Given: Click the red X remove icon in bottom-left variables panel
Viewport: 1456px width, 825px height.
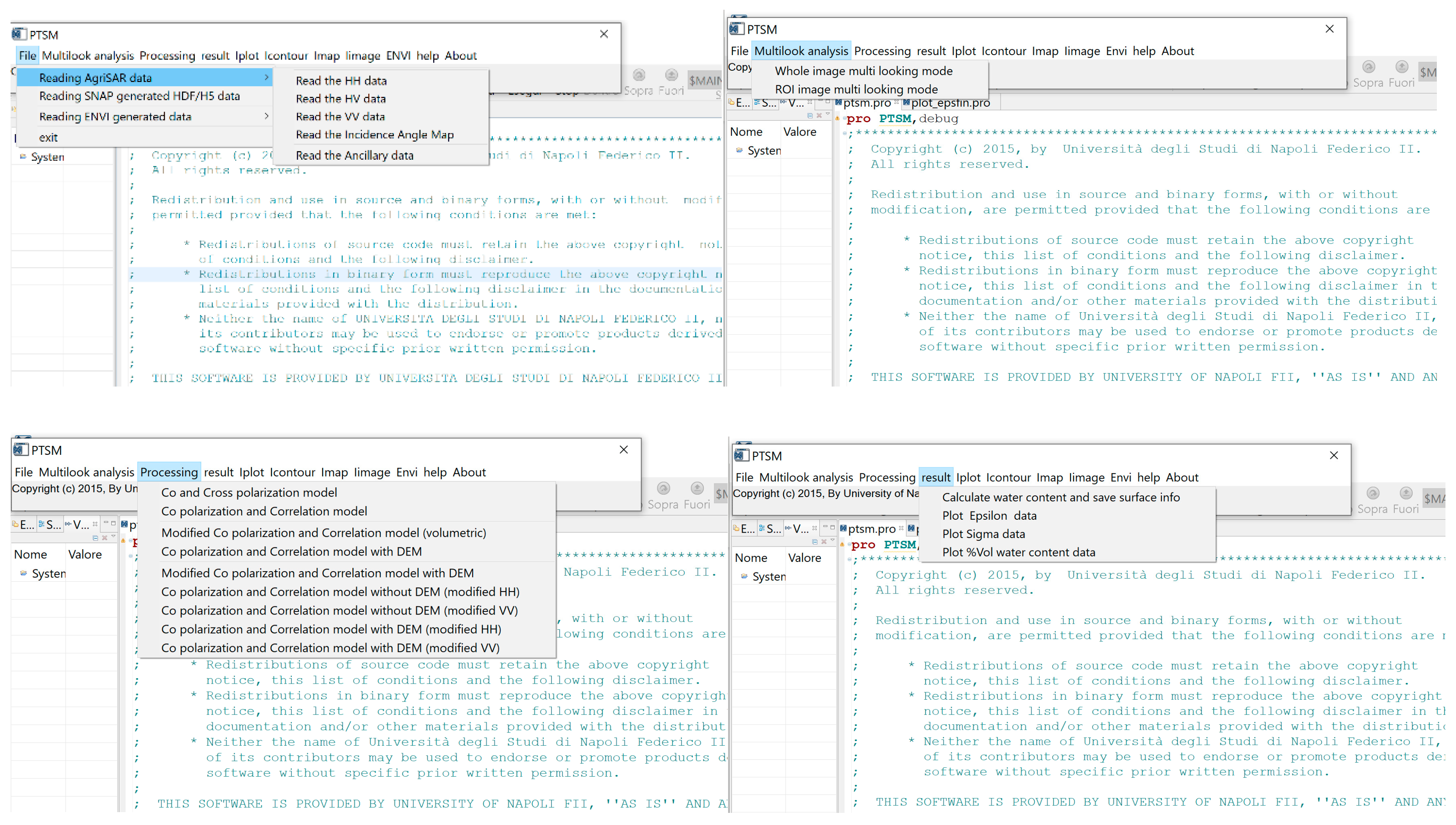Looking at the screenshot, I should [104, 538].
